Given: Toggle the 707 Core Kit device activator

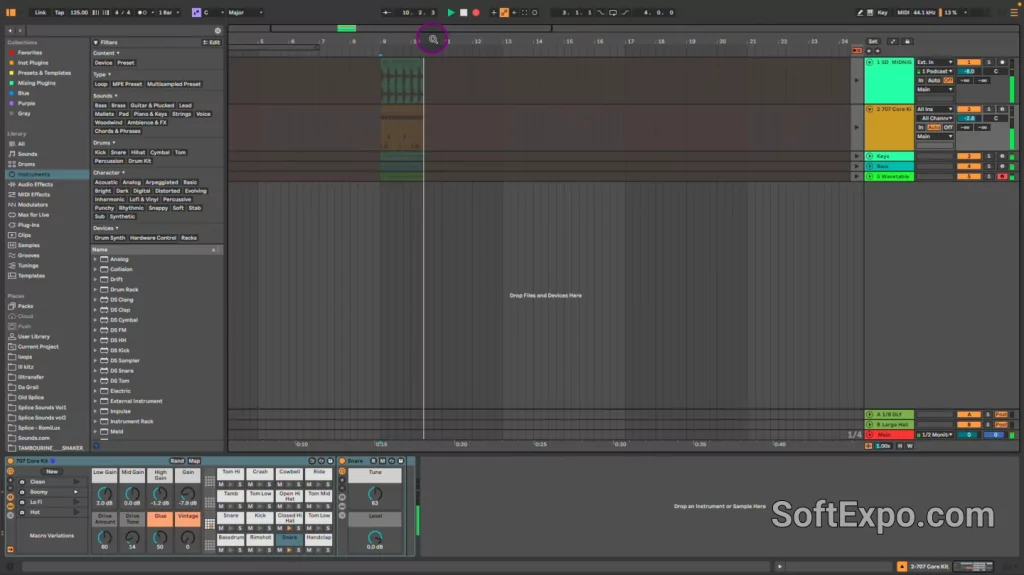Looking at the screenshot, I should pyautogui.click(x=10, y=461).
